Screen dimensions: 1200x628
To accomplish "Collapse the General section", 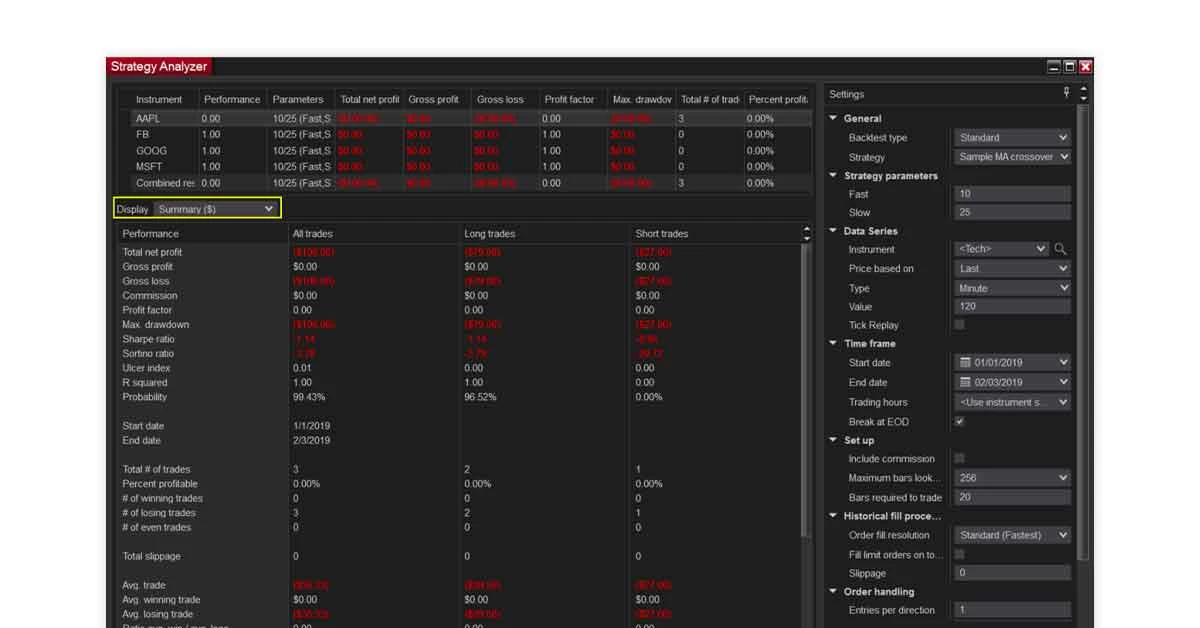I will [832, 118].
